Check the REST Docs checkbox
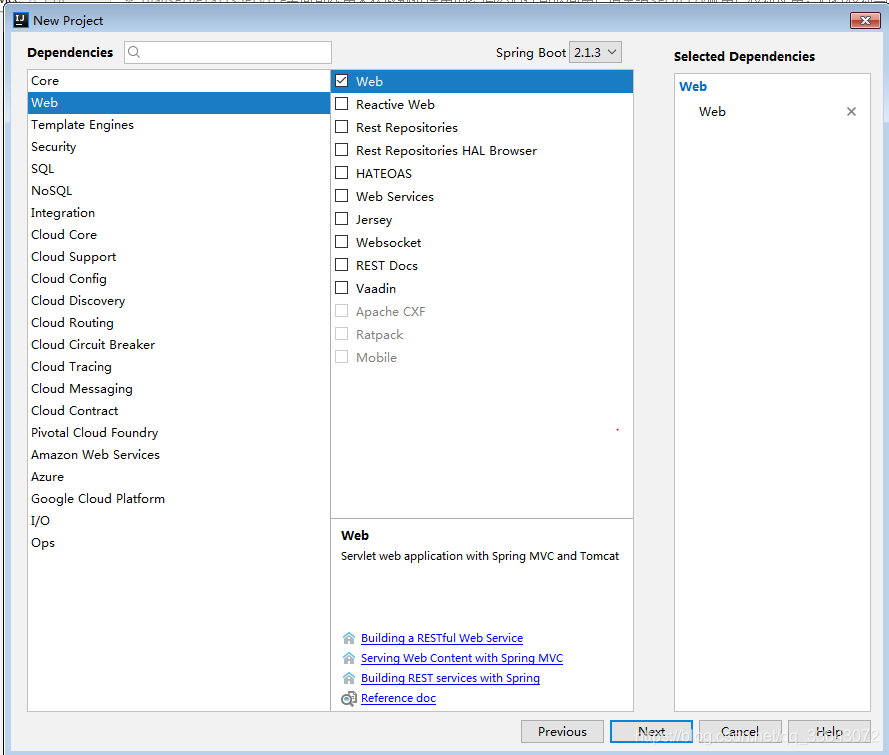 (341, 265)
